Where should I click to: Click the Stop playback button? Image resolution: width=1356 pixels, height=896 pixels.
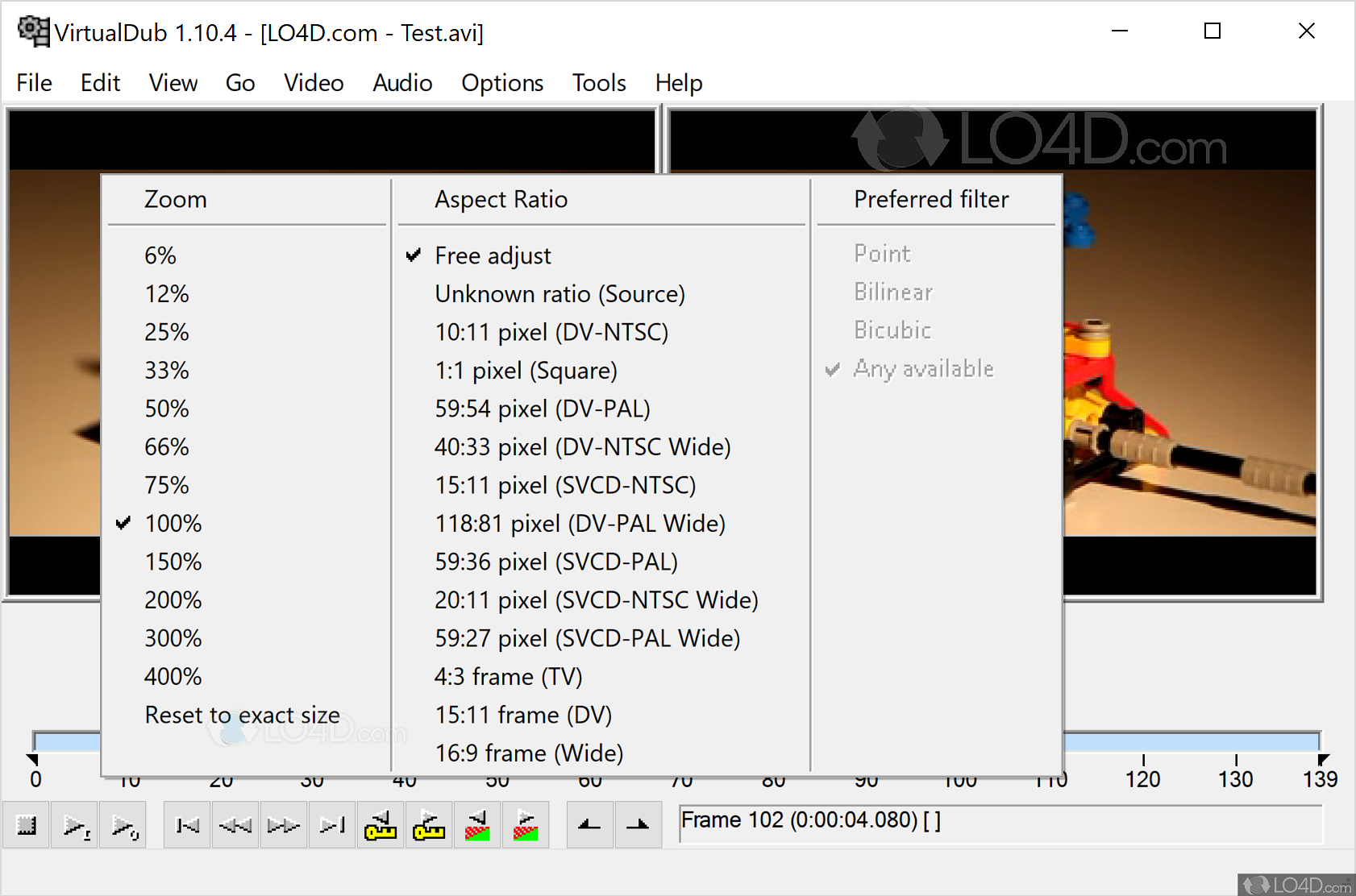coord(27,825)
